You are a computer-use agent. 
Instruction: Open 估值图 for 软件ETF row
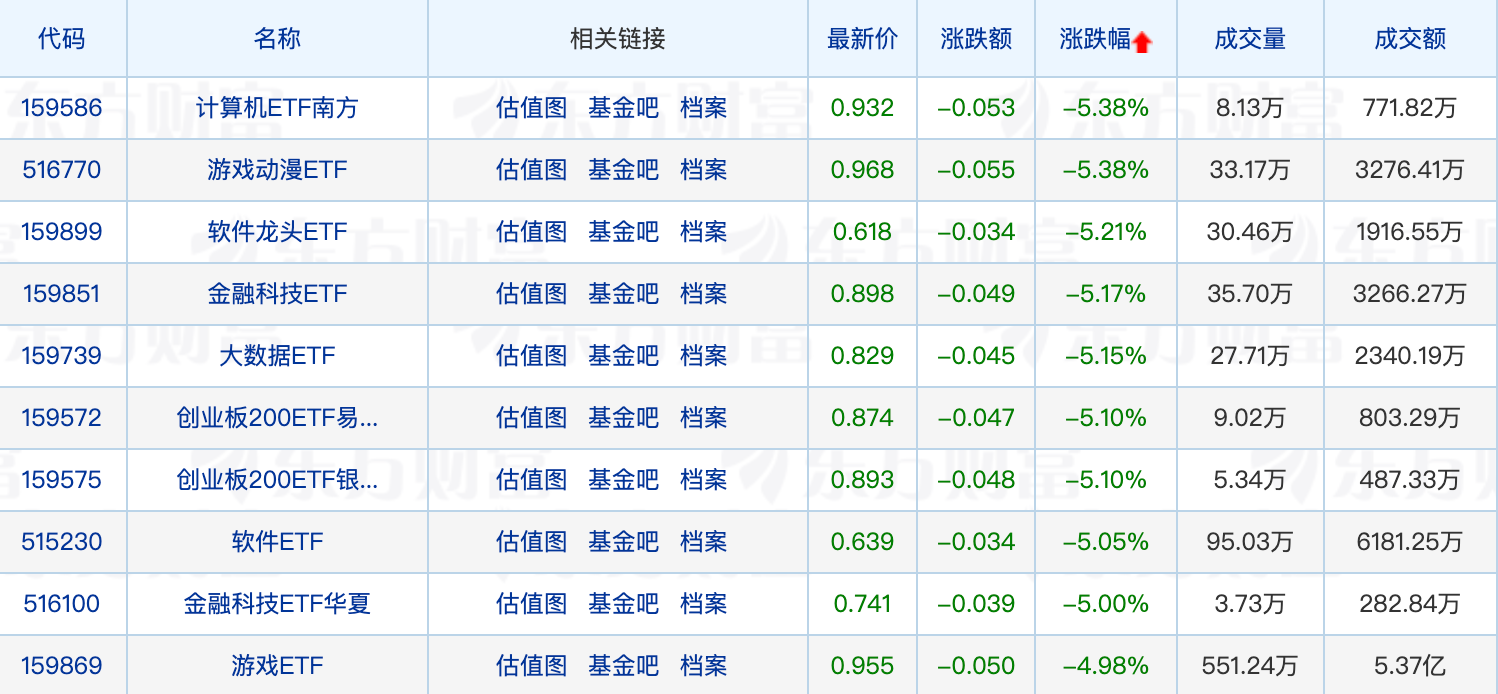pos(531,542)
